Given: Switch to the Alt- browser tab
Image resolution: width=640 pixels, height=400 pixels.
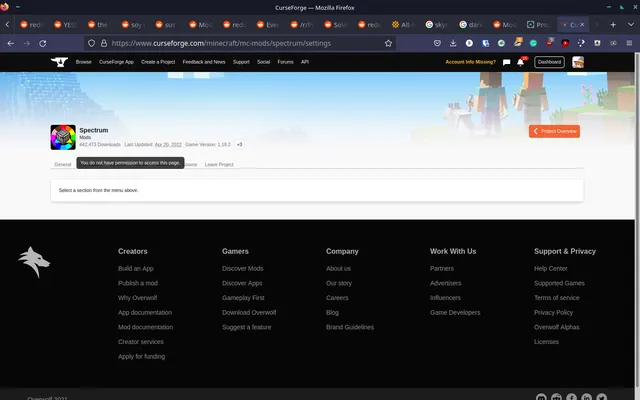Looking at the screenshot, I should 403,25.
